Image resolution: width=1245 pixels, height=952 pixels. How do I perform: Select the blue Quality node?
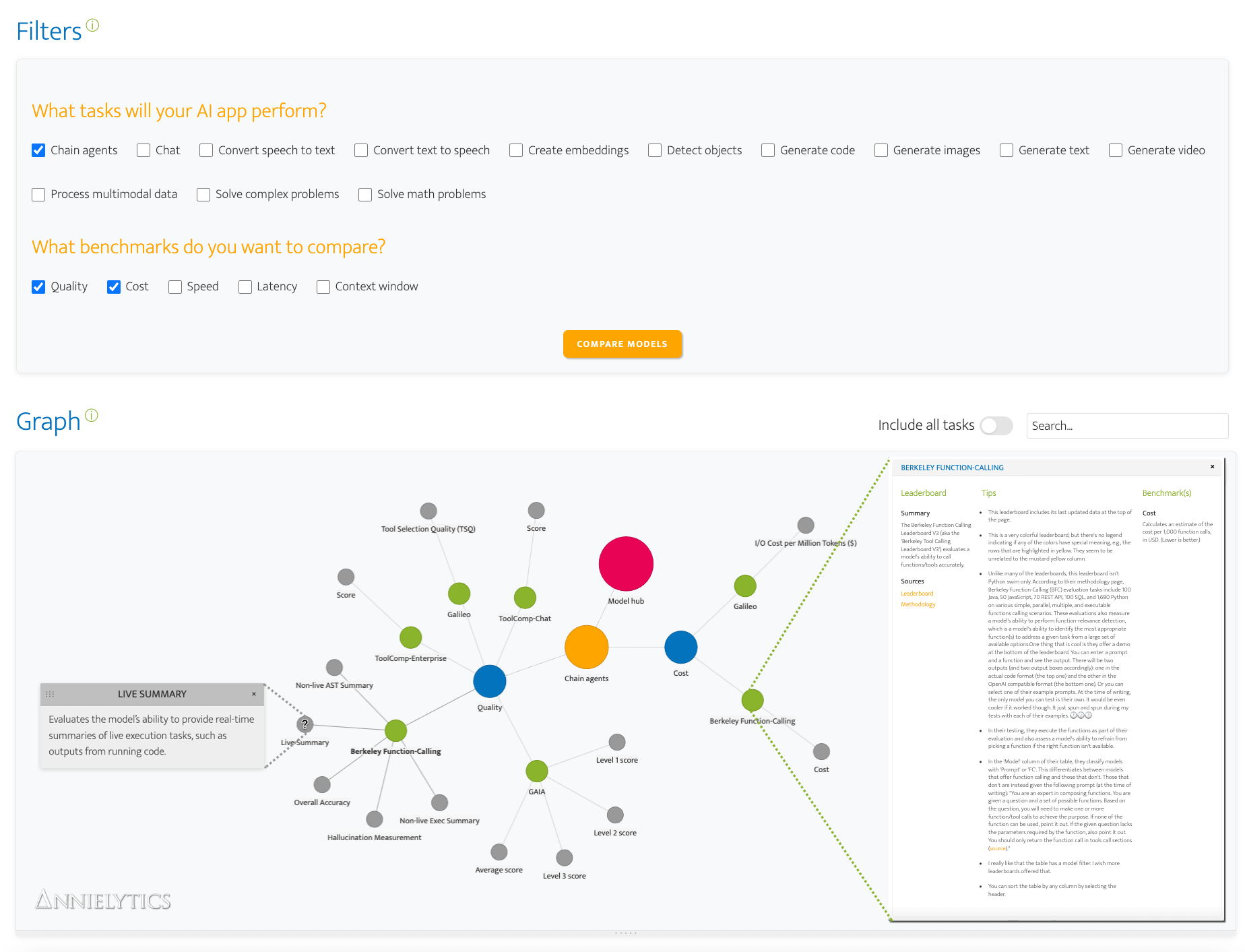489,681
